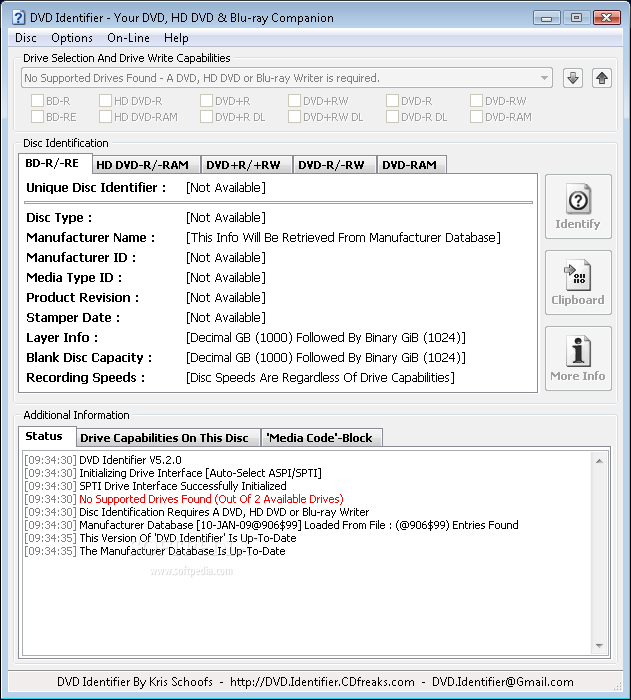The width and height of the screenshot is (631, 700).
Task: Click the Disc Type label
Action: click(x=59, y=218)
